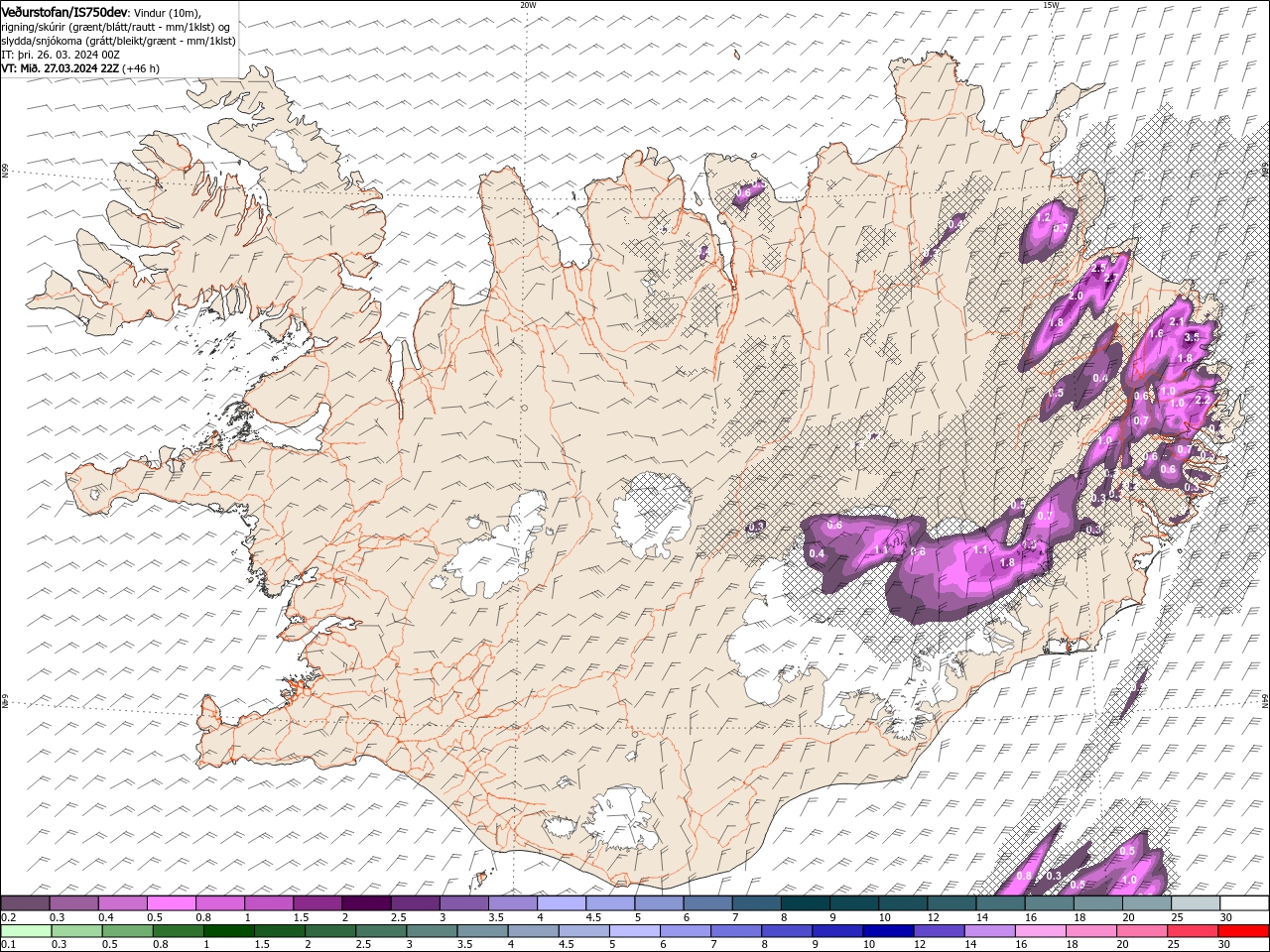Select the IT: Þri. 26. 03. 2024 00Z line
The width and height of the screenshot is (1270, 952).
[x=62, y=55]
